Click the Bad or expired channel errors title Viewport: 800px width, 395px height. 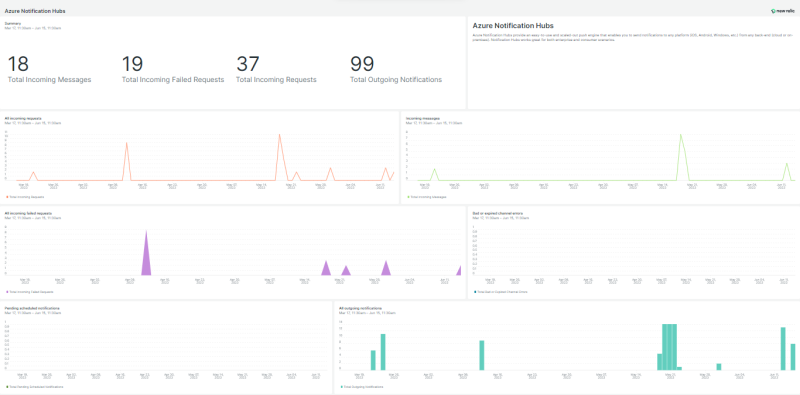pos(498,213)
